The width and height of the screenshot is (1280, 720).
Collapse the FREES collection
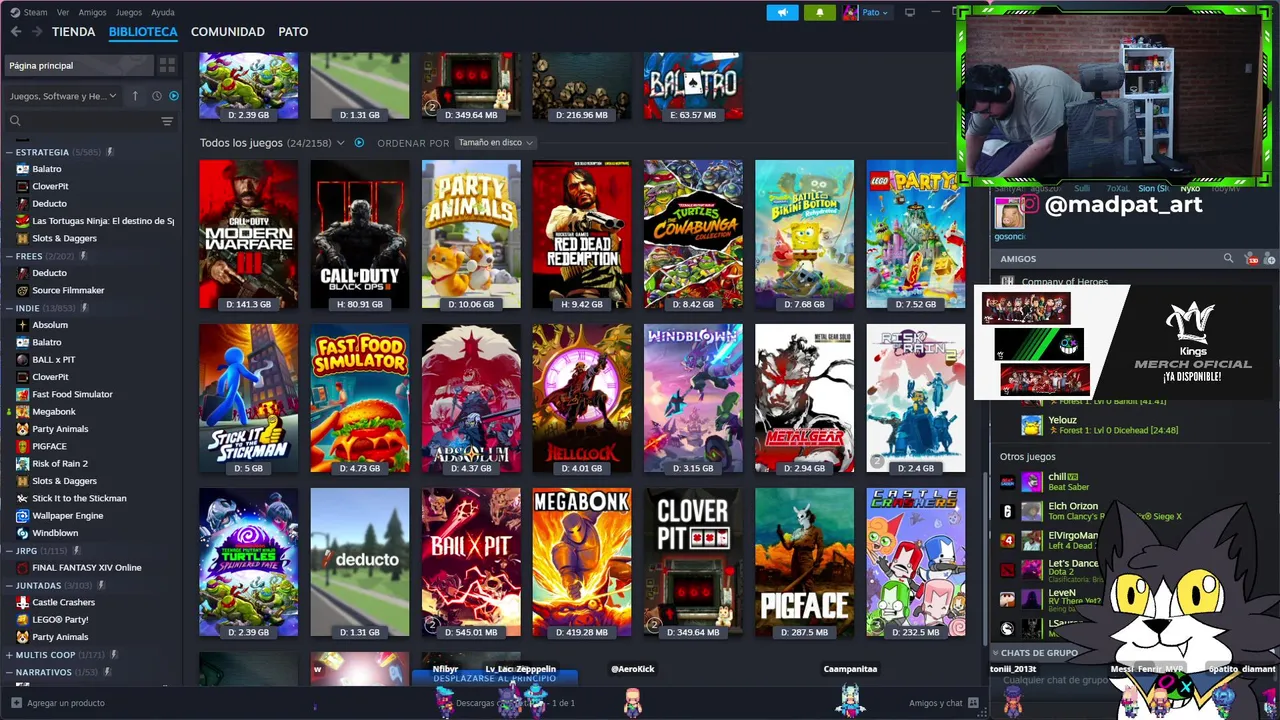pyautogui.click(x=9, y=256)
